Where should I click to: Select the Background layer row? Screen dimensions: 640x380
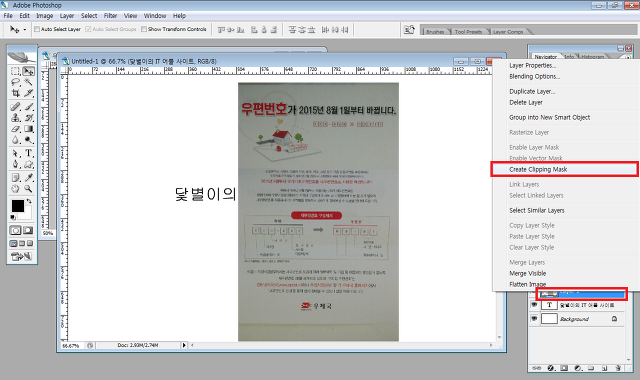[x=577, y=319]
